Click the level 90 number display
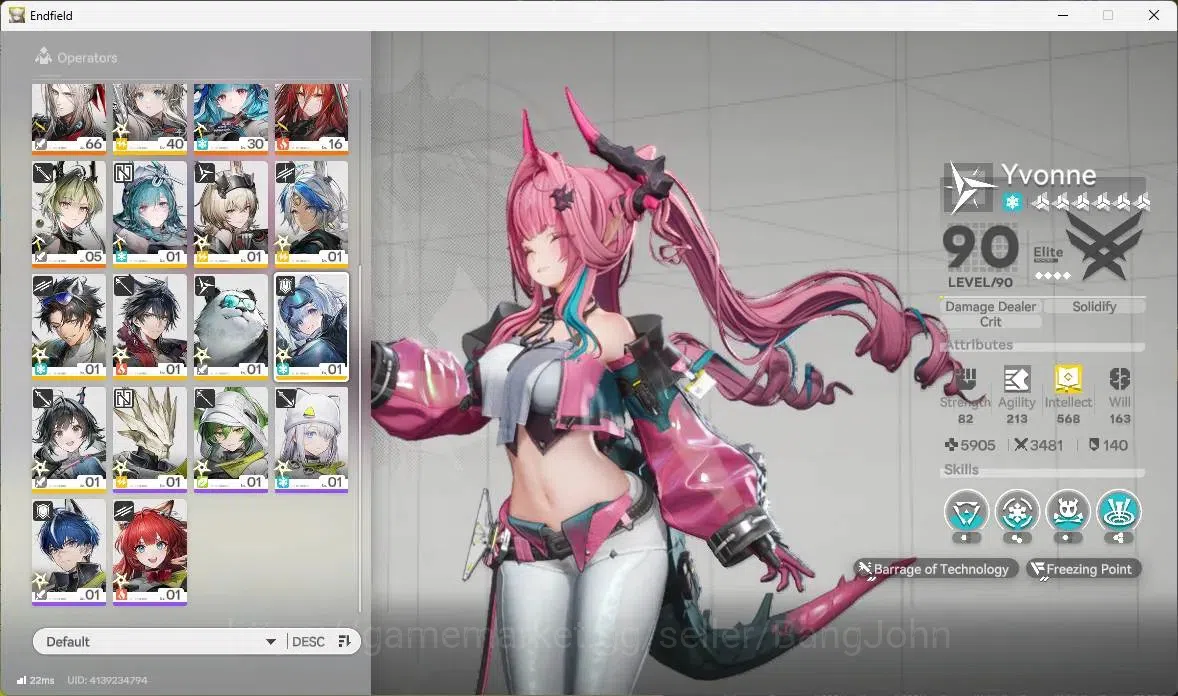This screenshot has height=696, width=1178. click(980, 248)
